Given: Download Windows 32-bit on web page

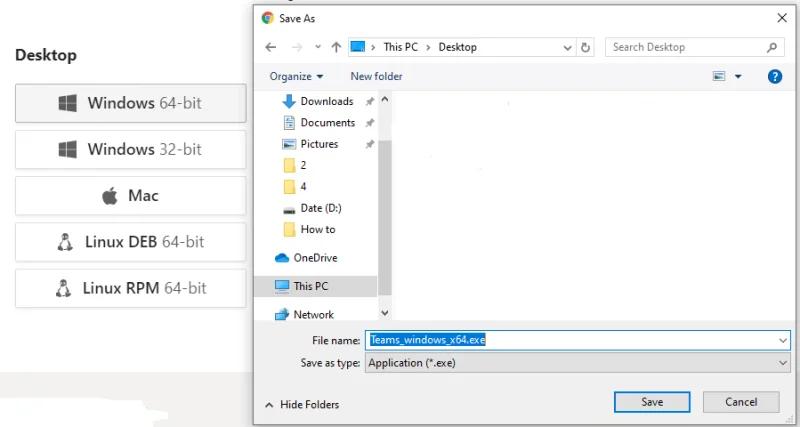Looking at the screenshot, I should coord(131,149).
